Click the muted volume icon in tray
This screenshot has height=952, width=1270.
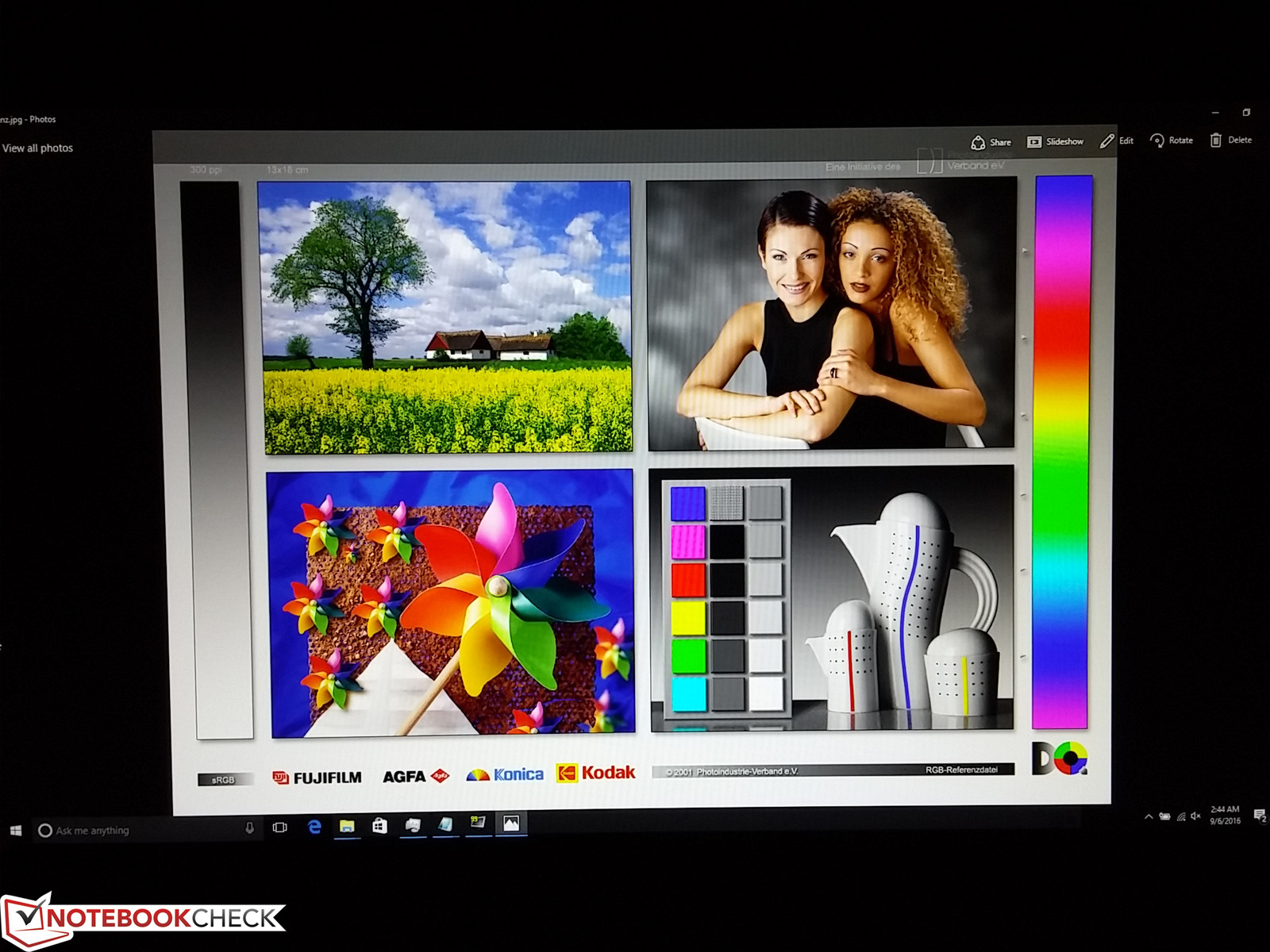1195,816
